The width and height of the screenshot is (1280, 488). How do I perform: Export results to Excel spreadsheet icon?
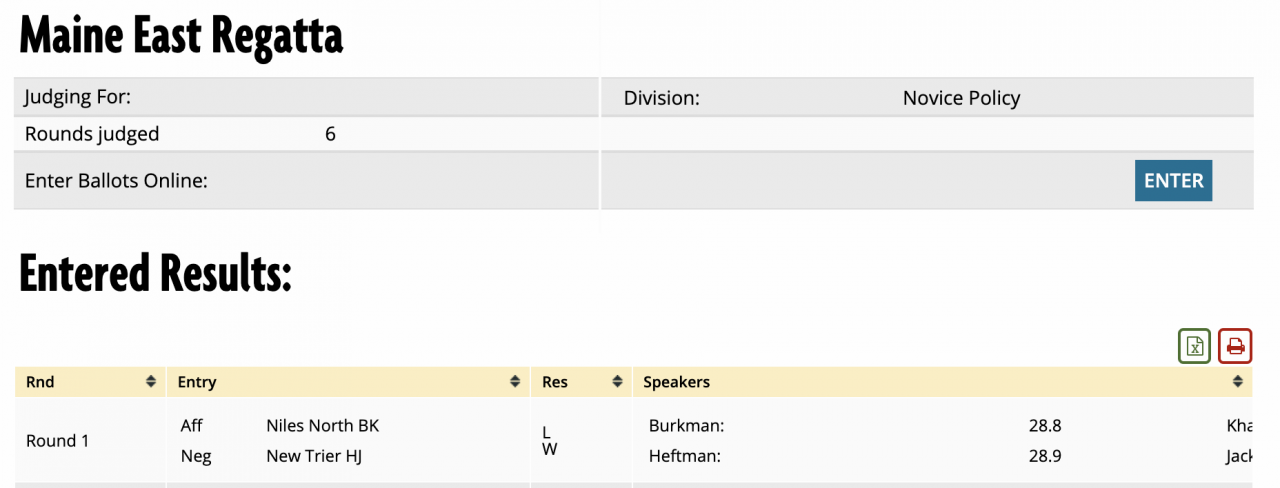(x=1194, y=346)
